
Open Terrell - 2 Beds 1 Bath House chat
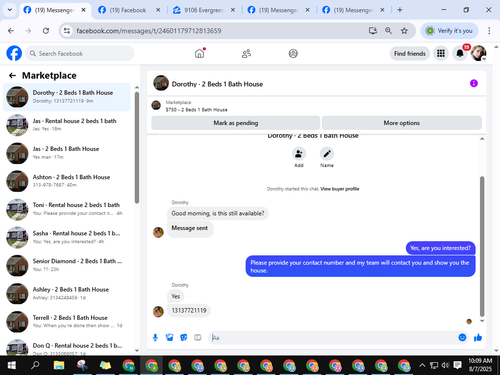[67, 322]
